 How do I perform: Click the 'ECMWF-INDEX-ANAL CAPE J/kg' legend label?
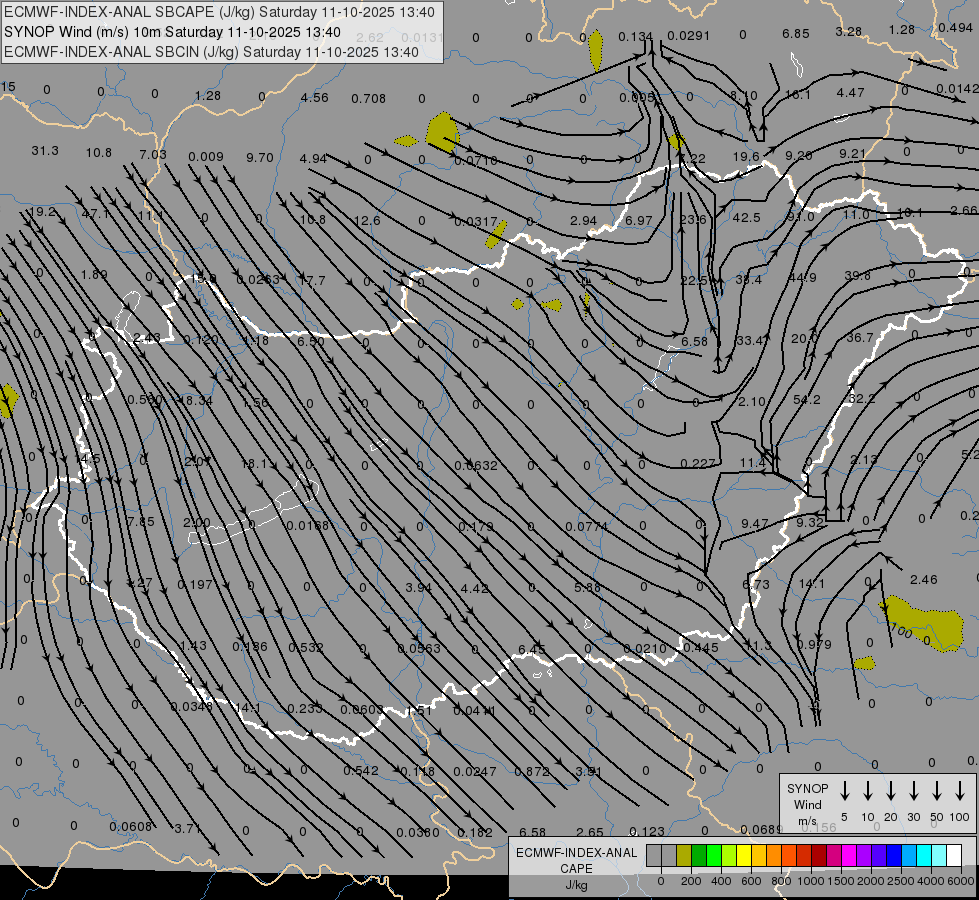[x=576, y=868]
